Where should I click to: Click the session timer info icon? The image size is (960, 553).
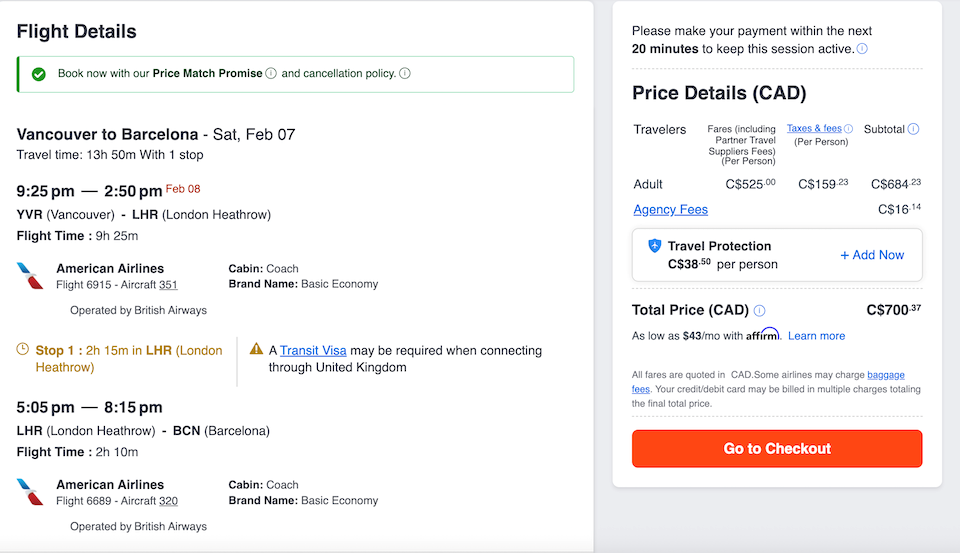pyautogui.click(x=862, y=48)
